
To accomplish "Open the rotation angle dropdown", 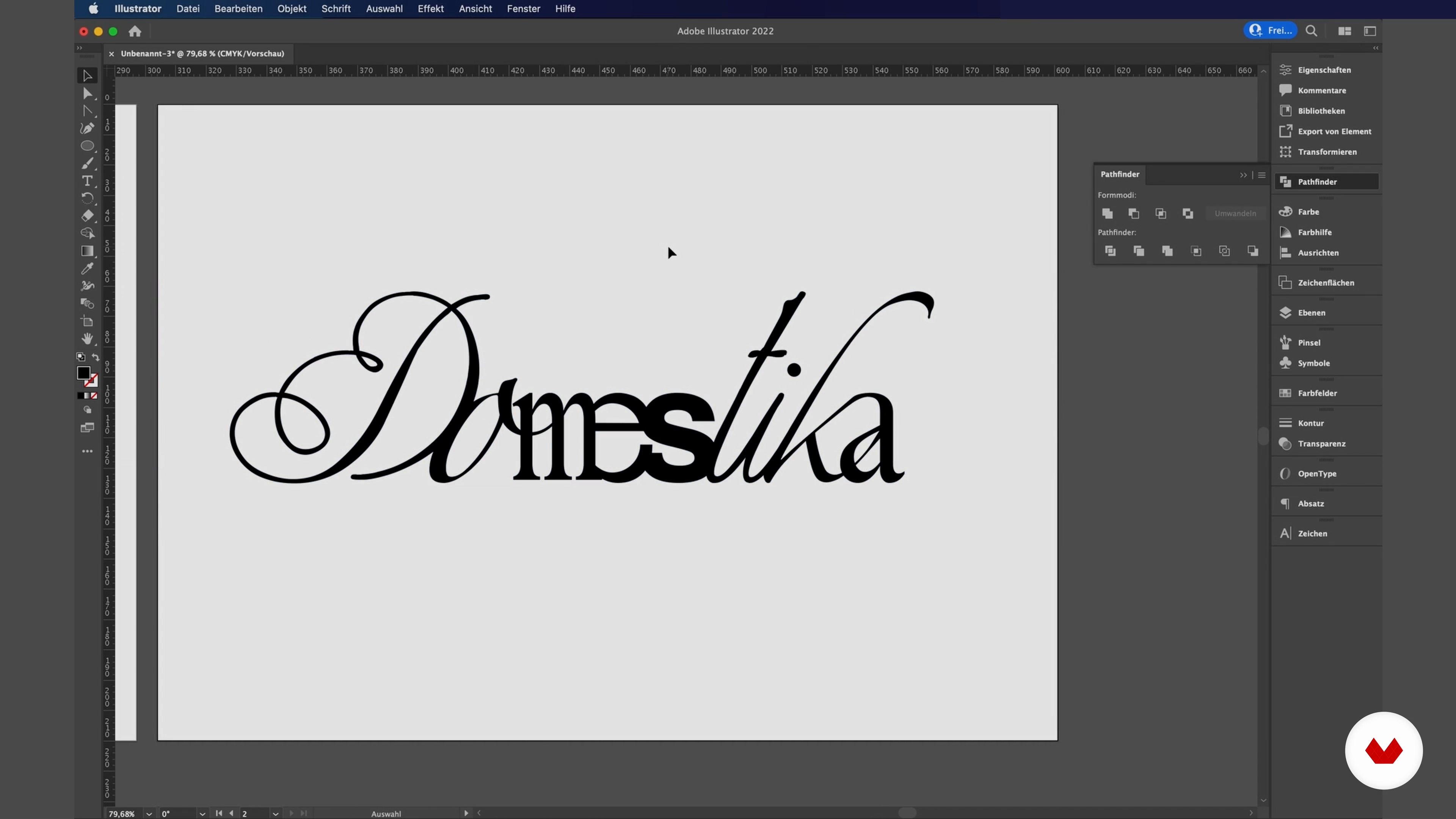I will coord(202,813).
